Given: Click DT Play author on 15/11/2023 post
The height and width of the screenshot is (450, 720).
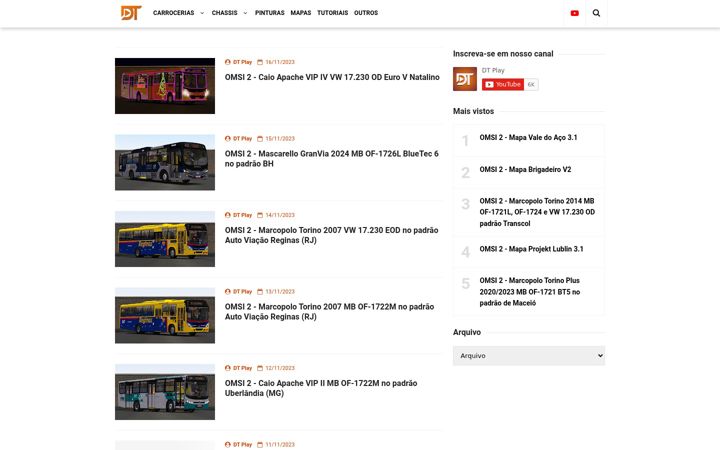Looking at the screenshot, I should coord(242,139).
